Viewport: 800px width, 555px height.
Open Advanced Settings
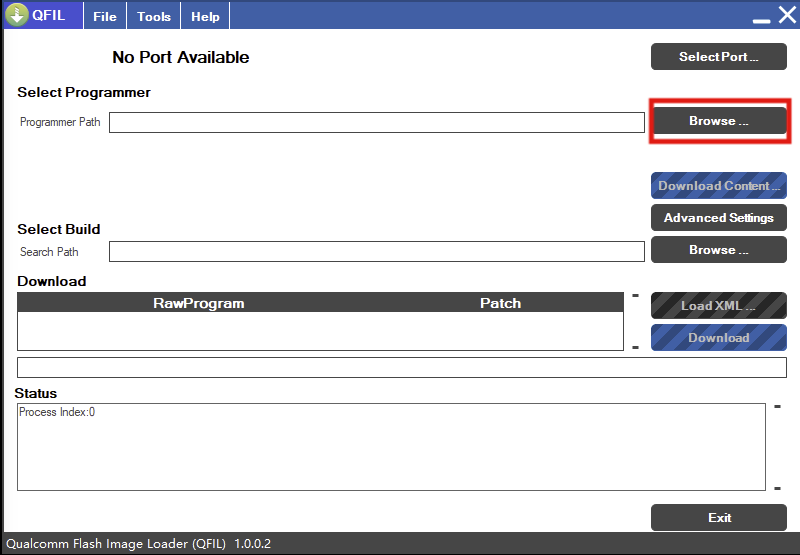pyautogui.click(x=718, y=218)
